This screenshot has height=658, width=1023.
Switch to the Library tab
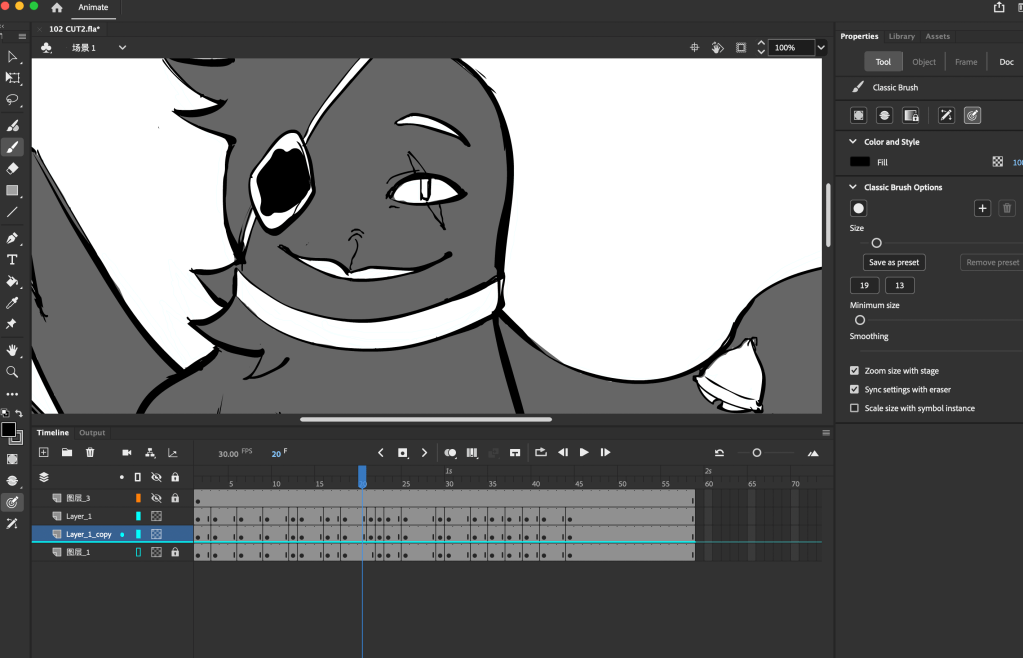point(901,36)
